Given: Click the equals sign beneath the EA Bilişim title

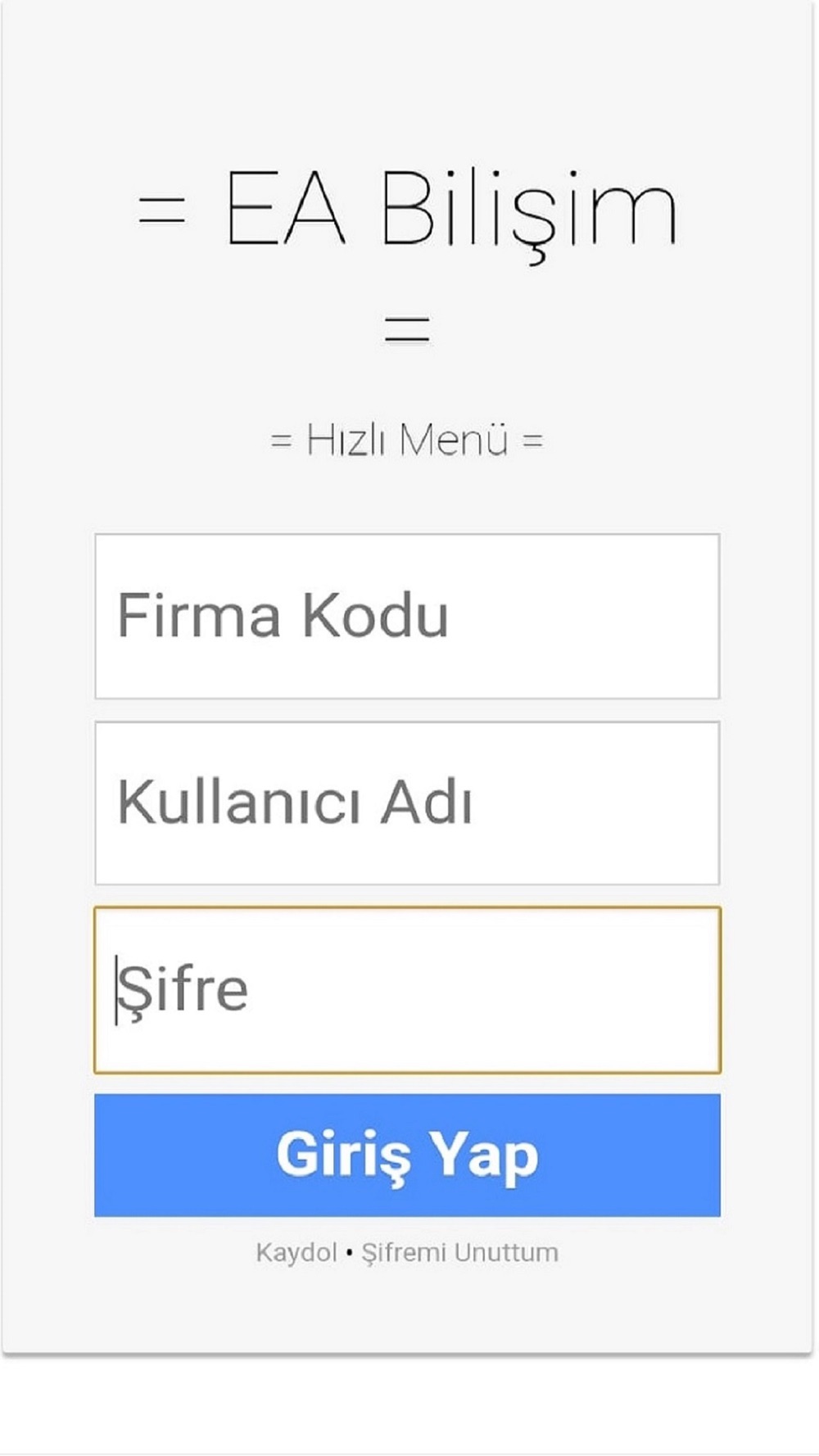Looking at the screenshot, I should 407,330.
